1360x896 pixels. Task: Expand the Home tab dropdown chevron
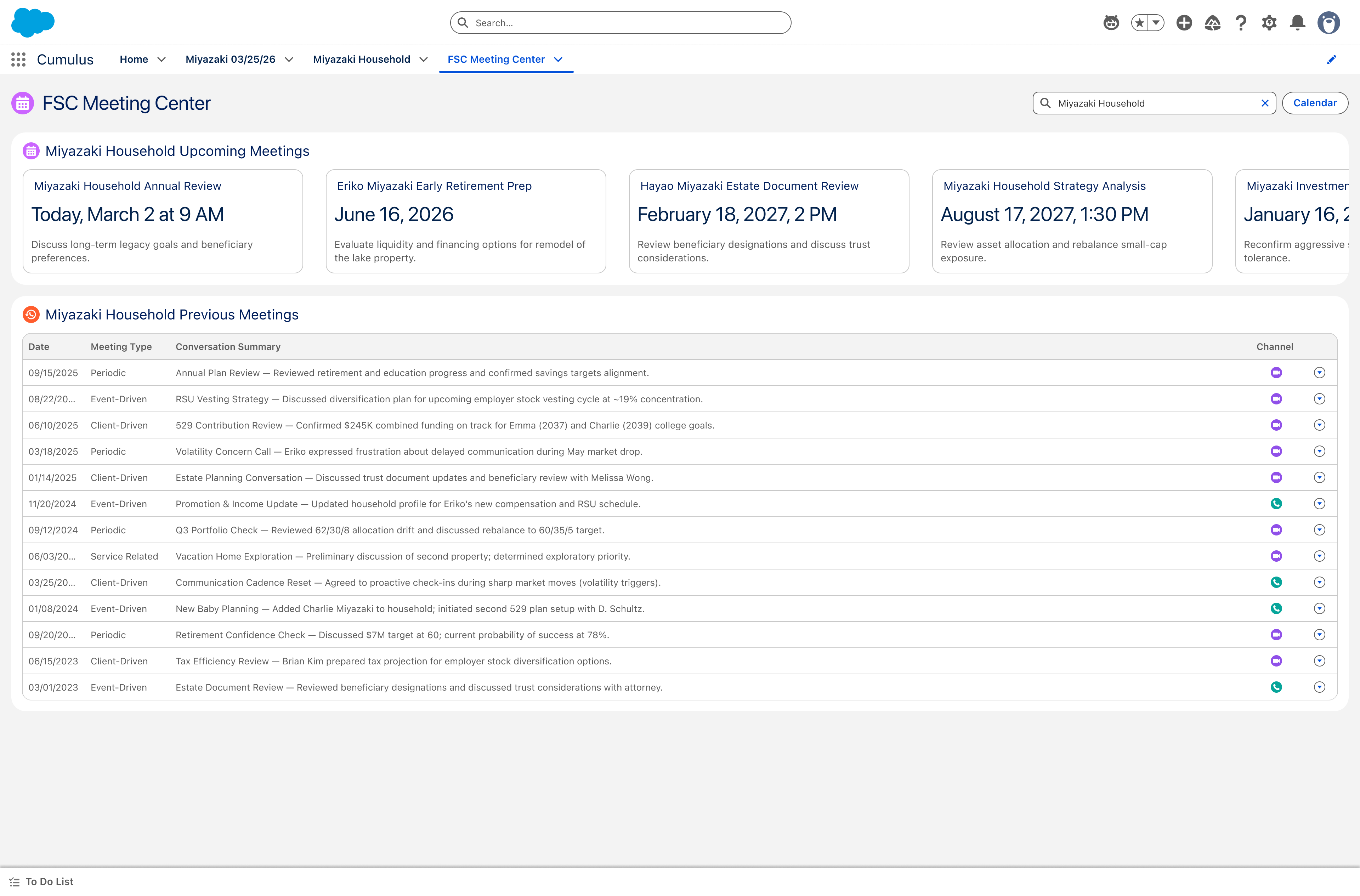coord(162,59)
